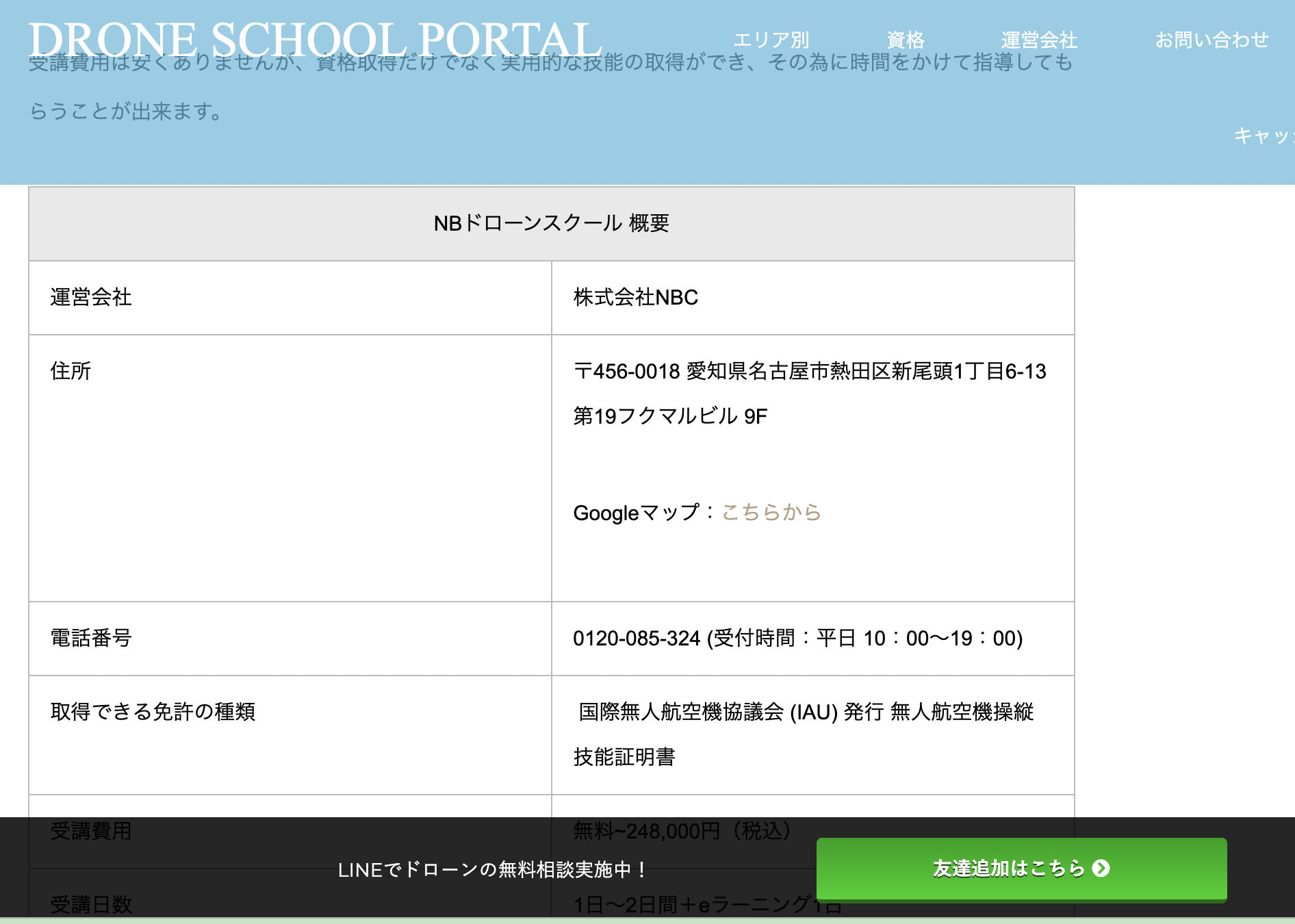Click the green 友達追加はこちら button
Screen dimensions: 1295x924
pyautogui.click(x=1021, y=869)
